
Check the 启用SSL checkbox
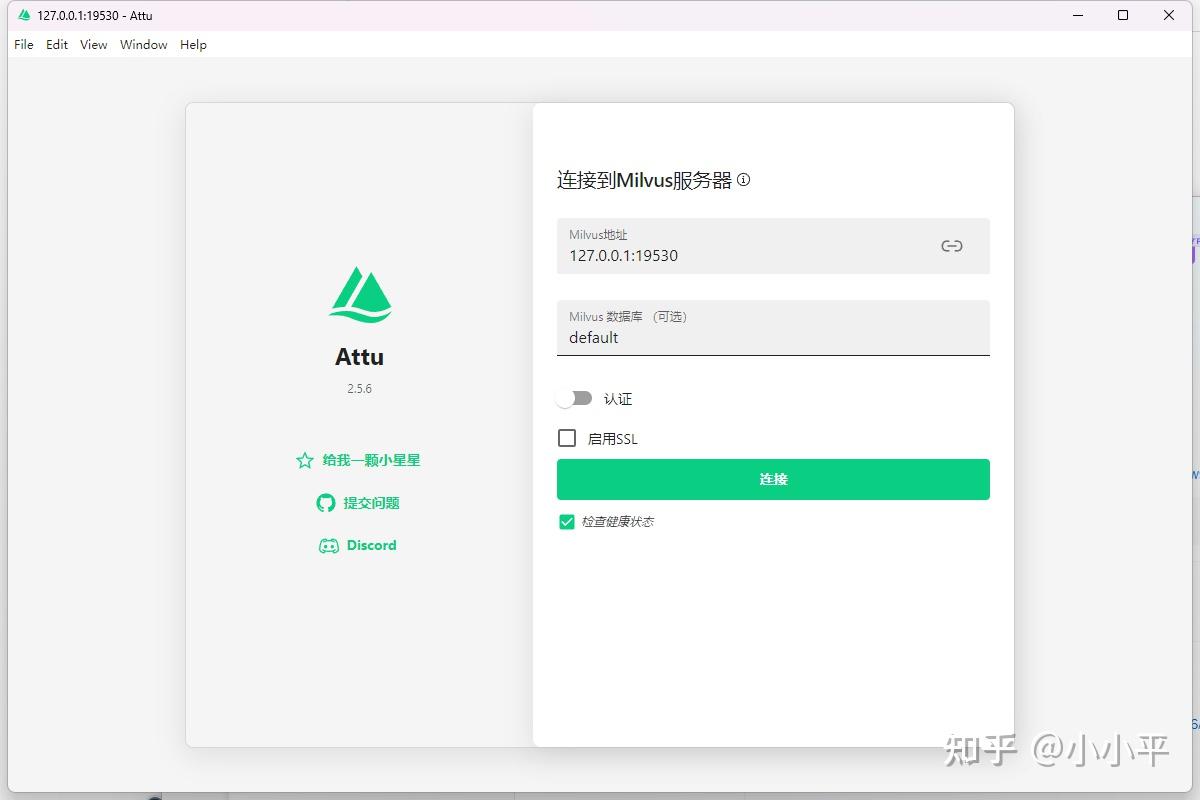pos(567,438)
